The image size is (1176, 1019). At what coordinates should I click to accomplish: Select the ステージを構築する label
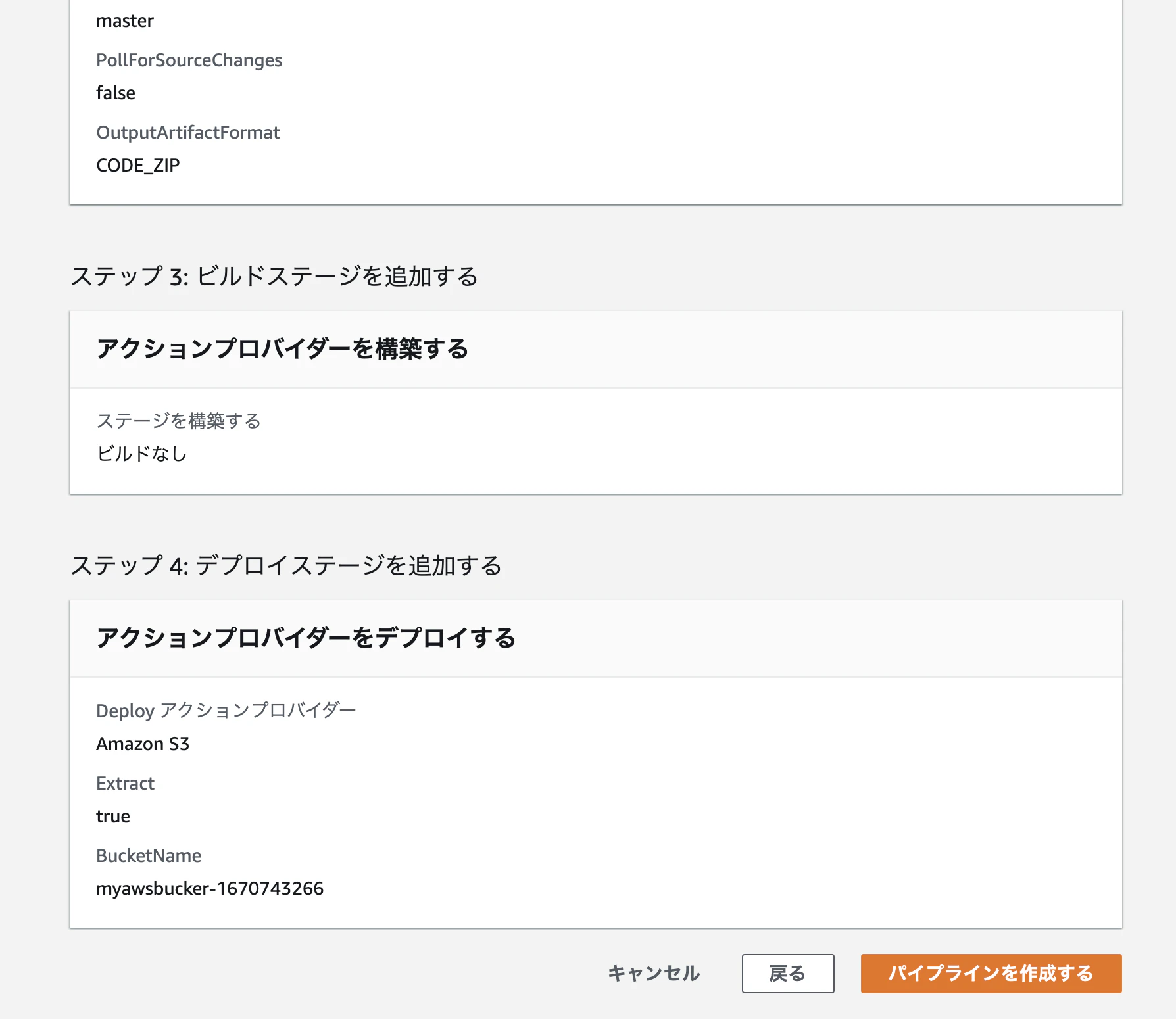click(179, 421)
